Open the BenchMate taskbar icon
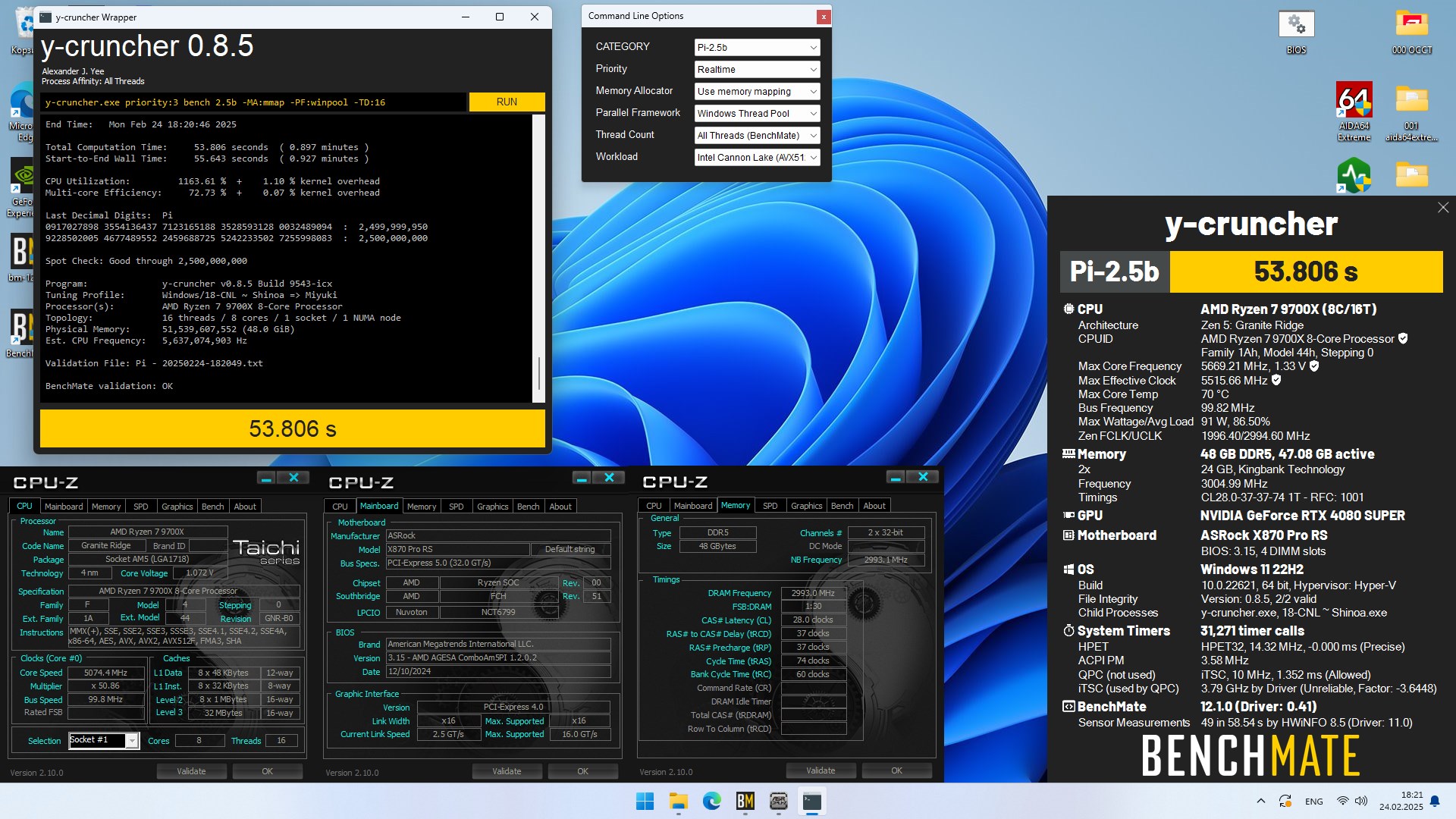 745,801
